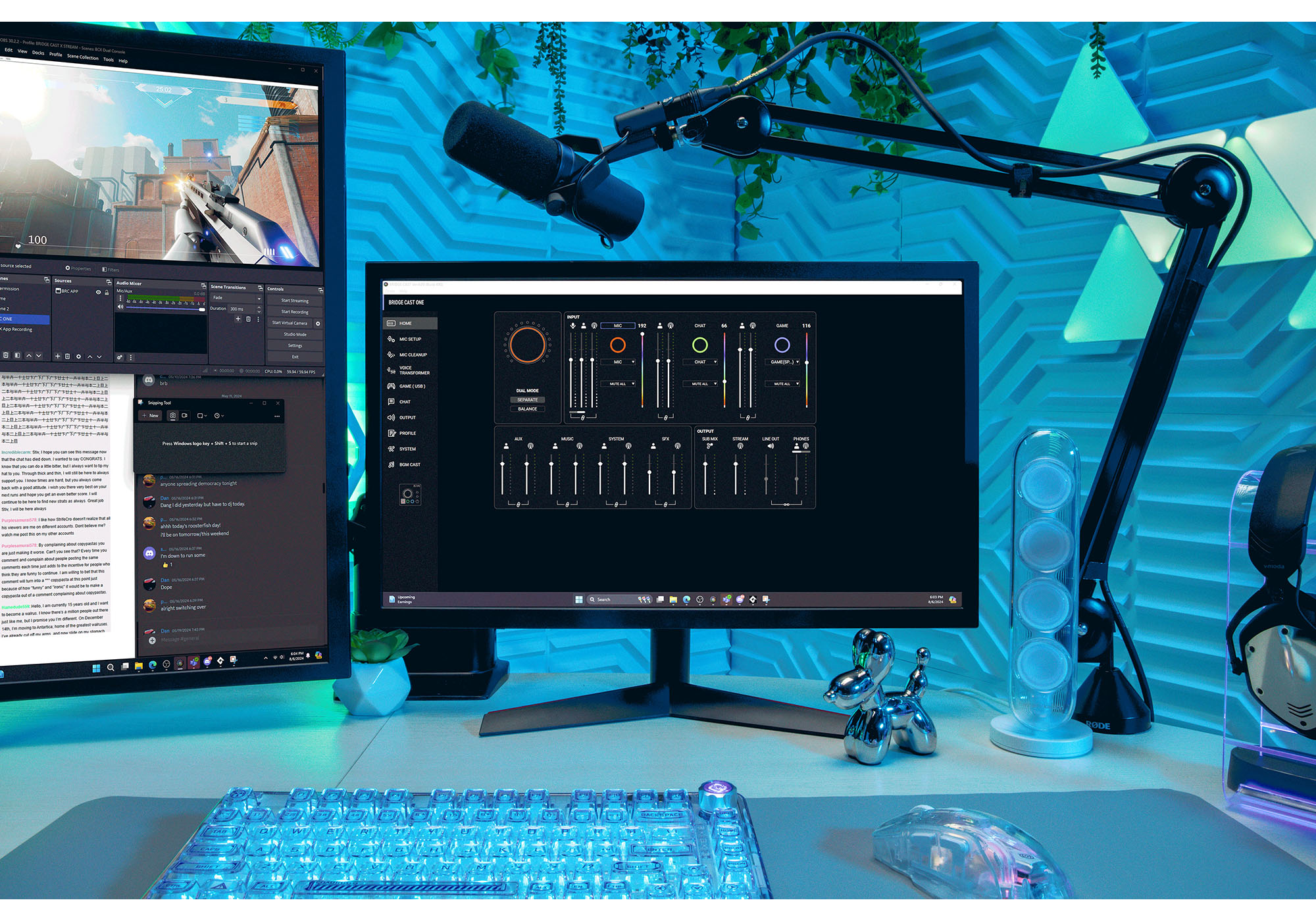Click Start Recording in OBS Controls

click(295, 312)
